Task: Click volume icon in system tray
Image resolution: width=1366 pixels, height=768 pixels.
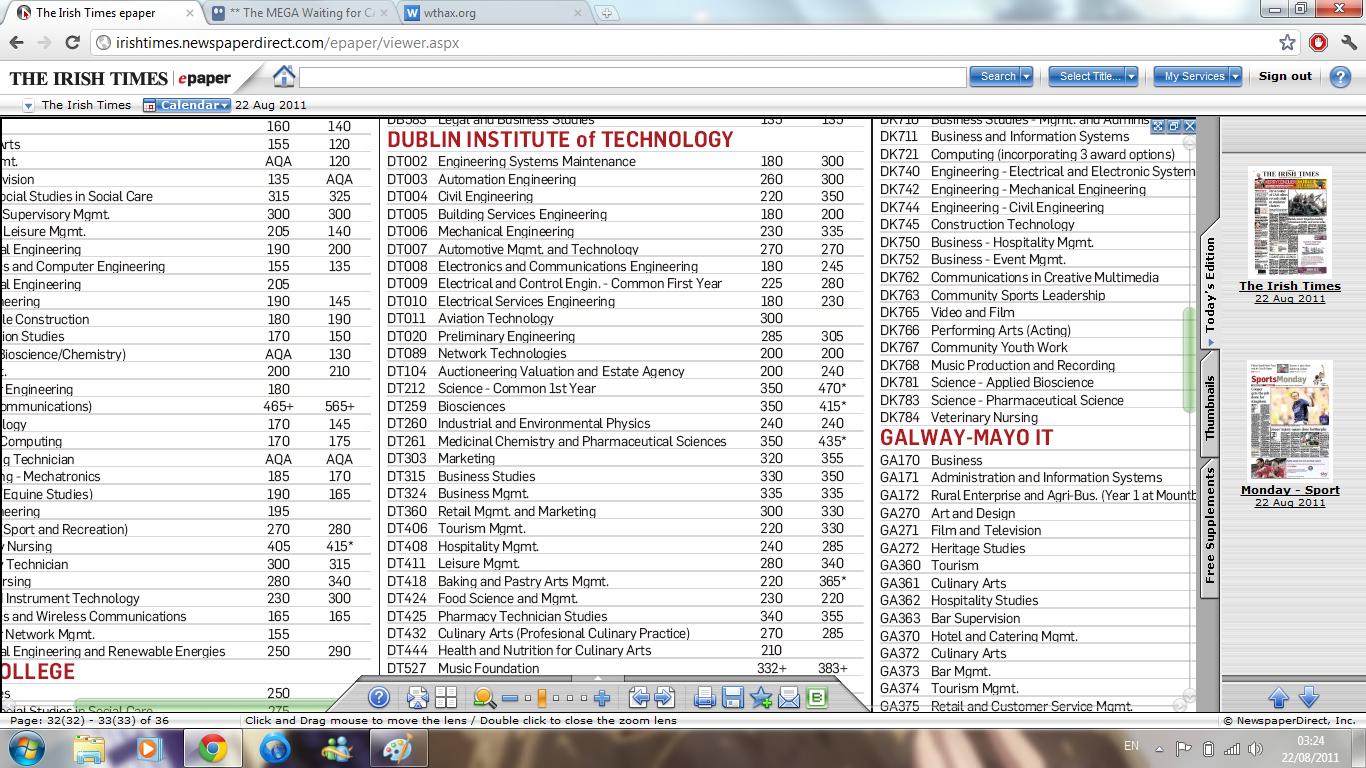Action: click(1256, 748)
